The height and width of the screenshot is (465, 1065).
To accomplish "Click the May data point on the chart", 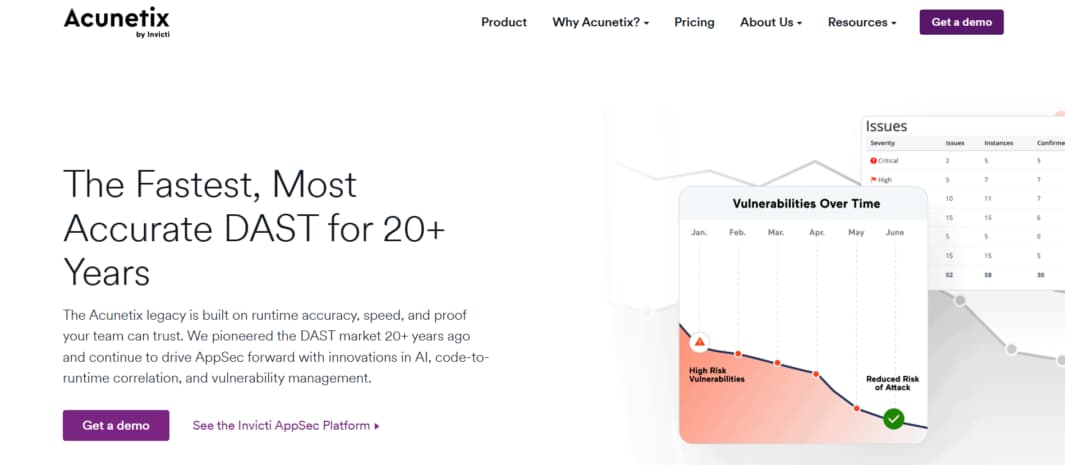I will pos(856,408).
